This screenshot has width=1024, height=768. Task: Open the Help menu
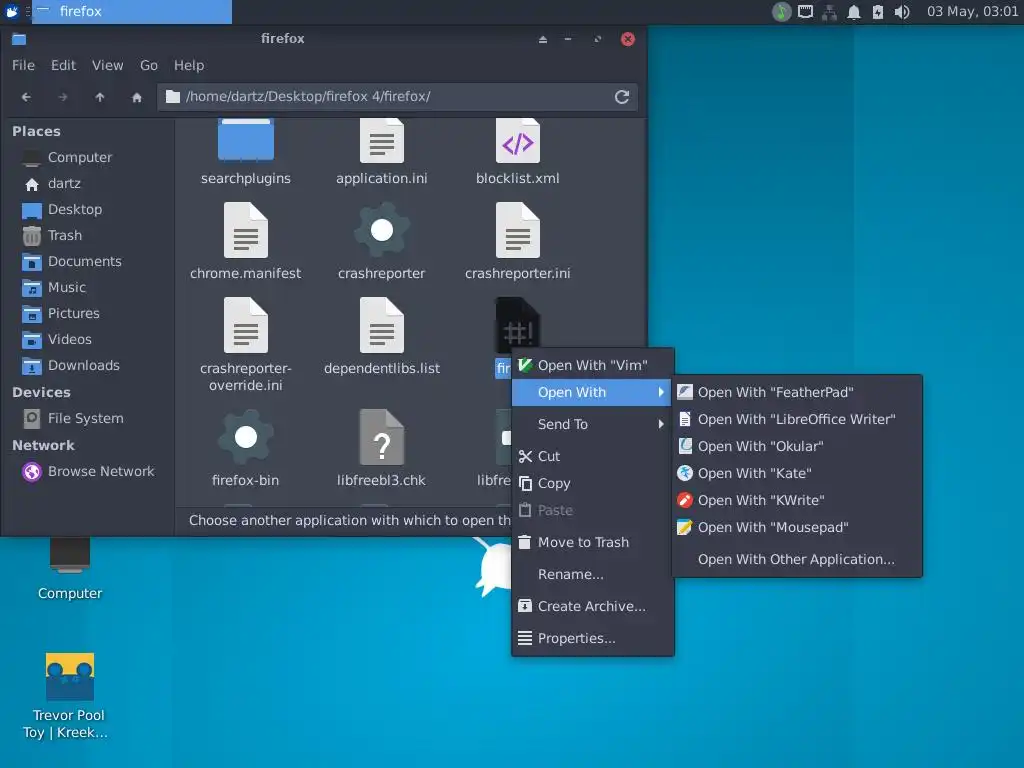pyautogui.click(x=189, y=65)
